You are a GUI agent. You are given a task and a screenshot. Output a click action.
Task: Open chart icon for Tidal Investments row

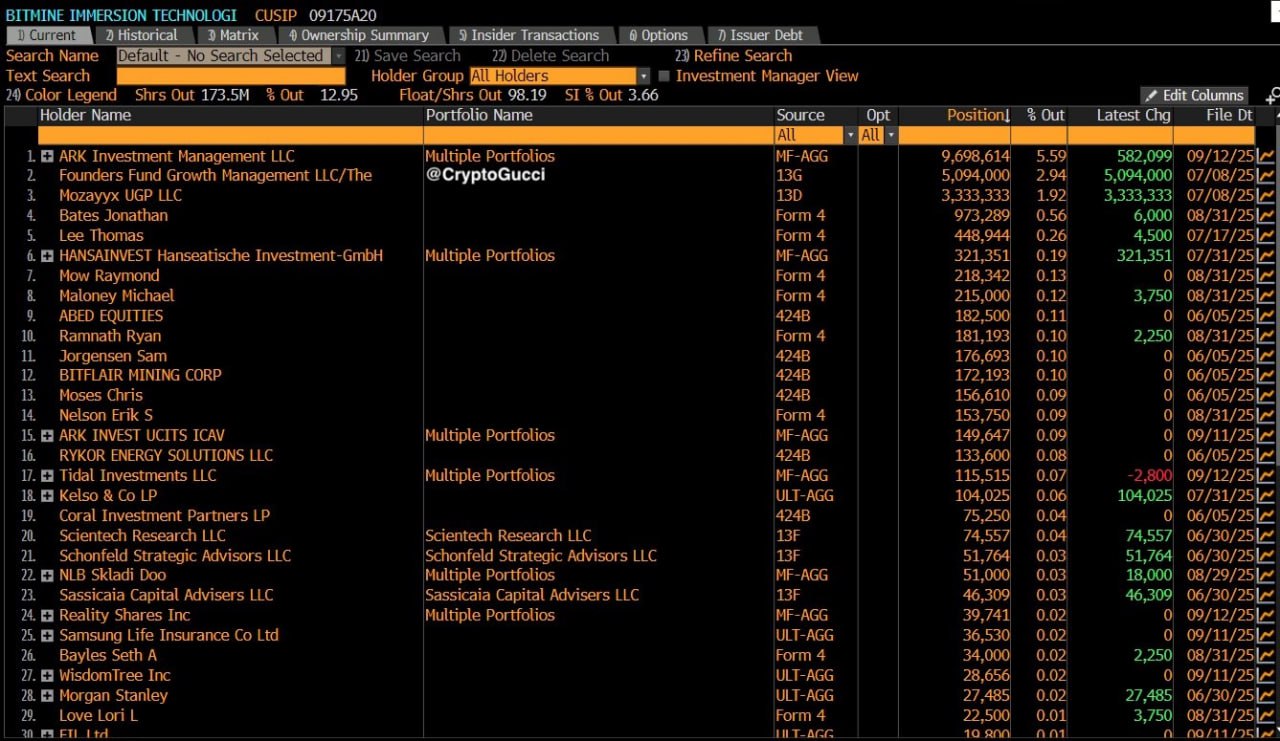click(x=1266, y=475)
